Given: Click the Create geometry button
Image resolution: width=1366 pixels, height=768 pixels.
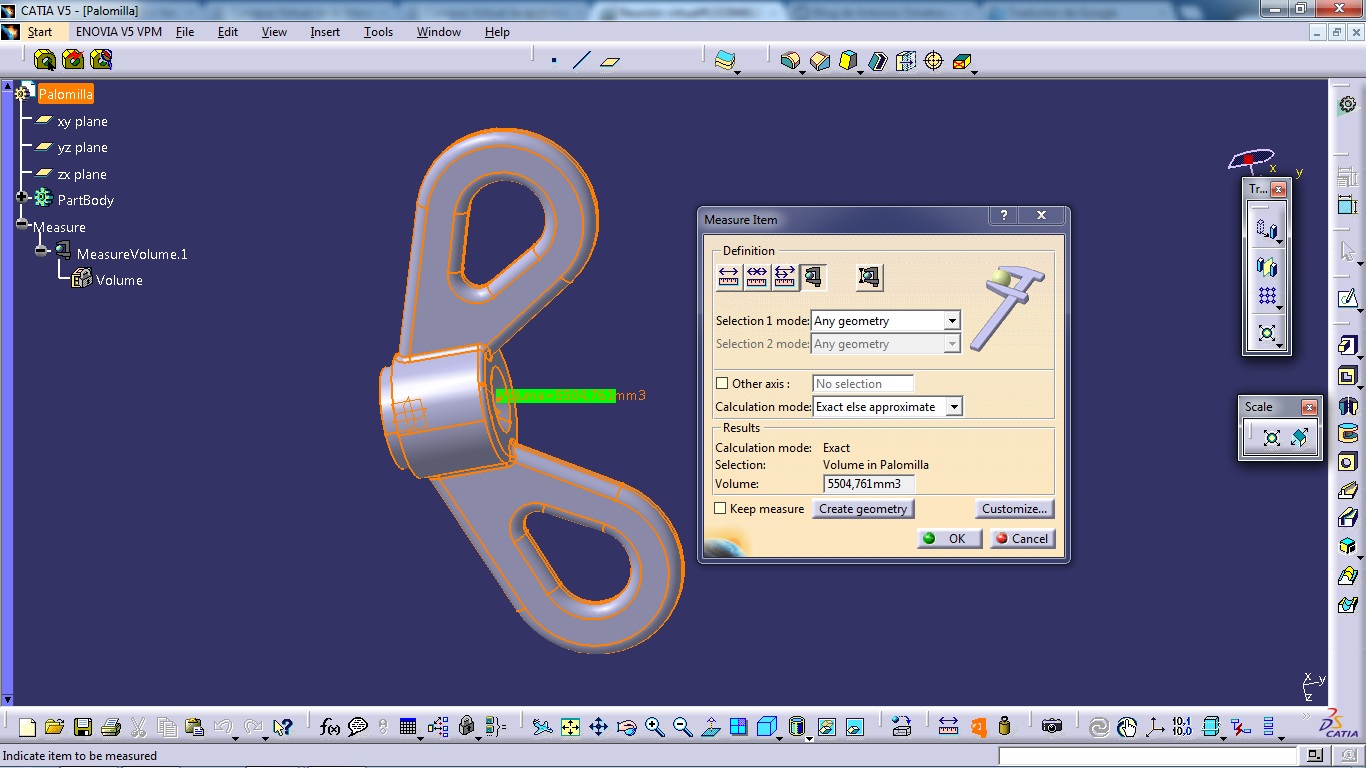Looking at the screenshot, I should (863, 509).
